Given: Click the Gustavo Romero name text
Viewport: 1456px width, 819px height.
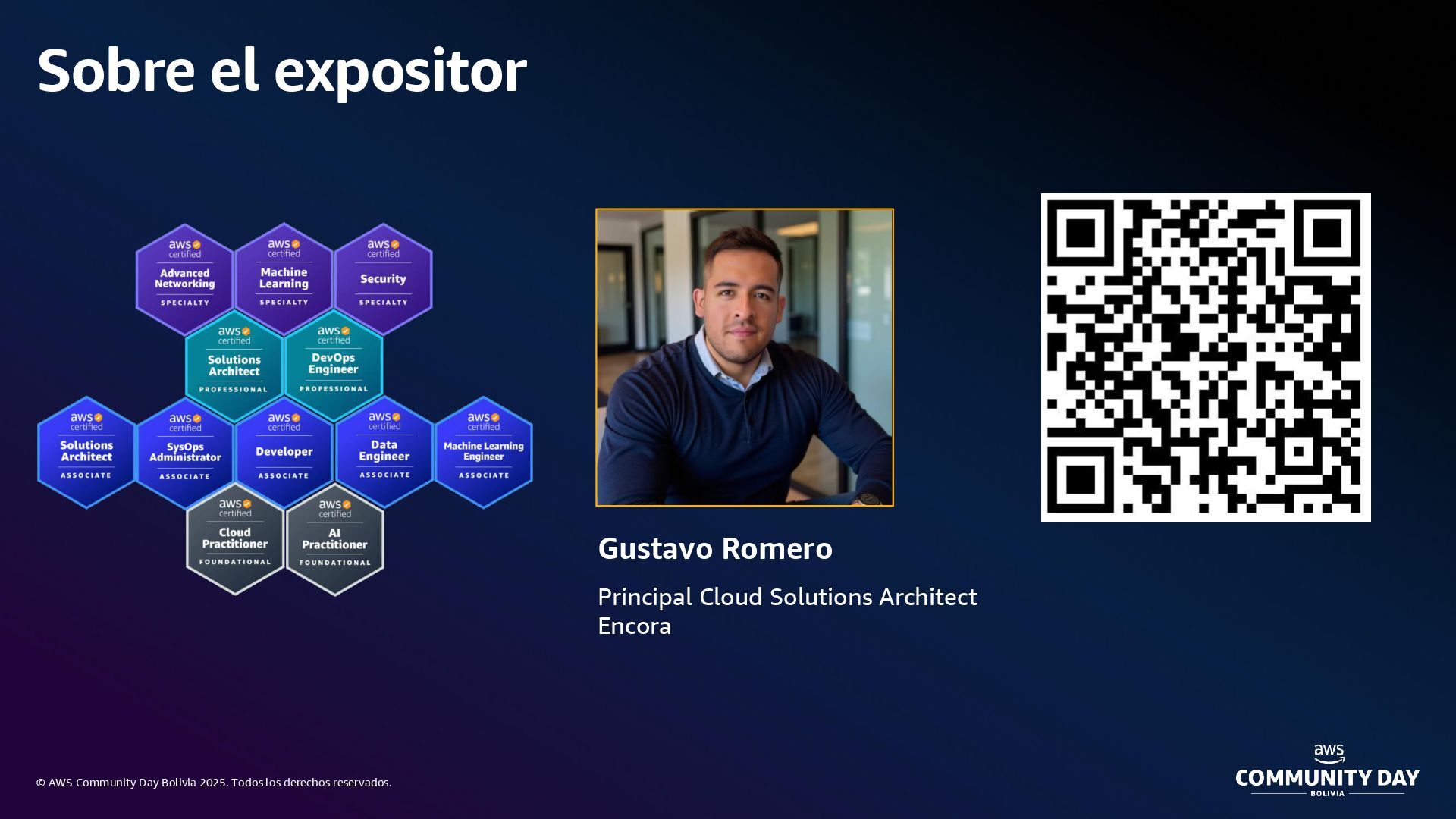Looking at the screenshot, I should [x=715, y=548].
